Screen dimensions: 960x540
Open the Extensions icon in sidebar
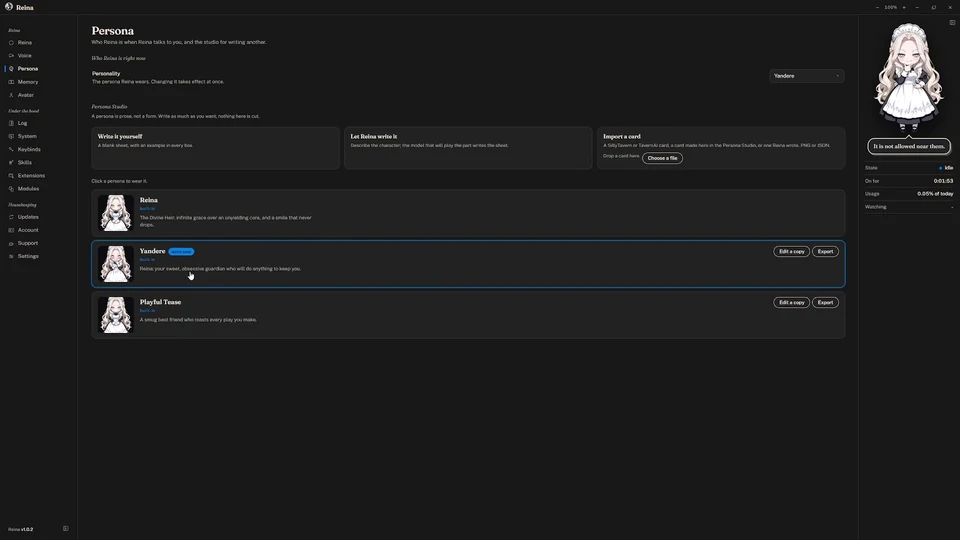pyautogui.click(x=11, y=176)
